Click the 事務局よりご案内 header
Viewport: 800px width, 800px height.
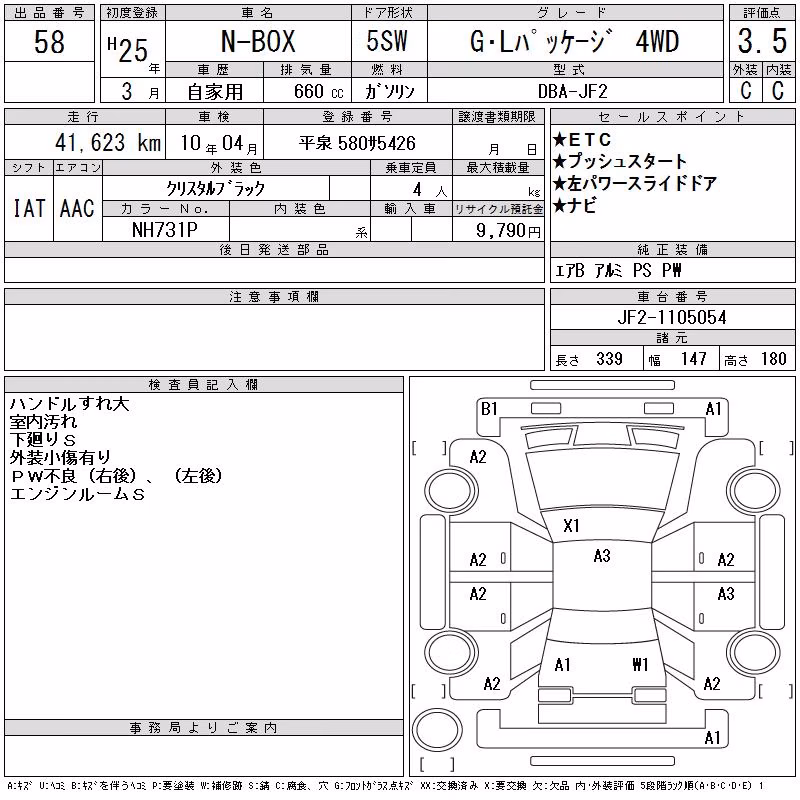click(x=204, y=728)
